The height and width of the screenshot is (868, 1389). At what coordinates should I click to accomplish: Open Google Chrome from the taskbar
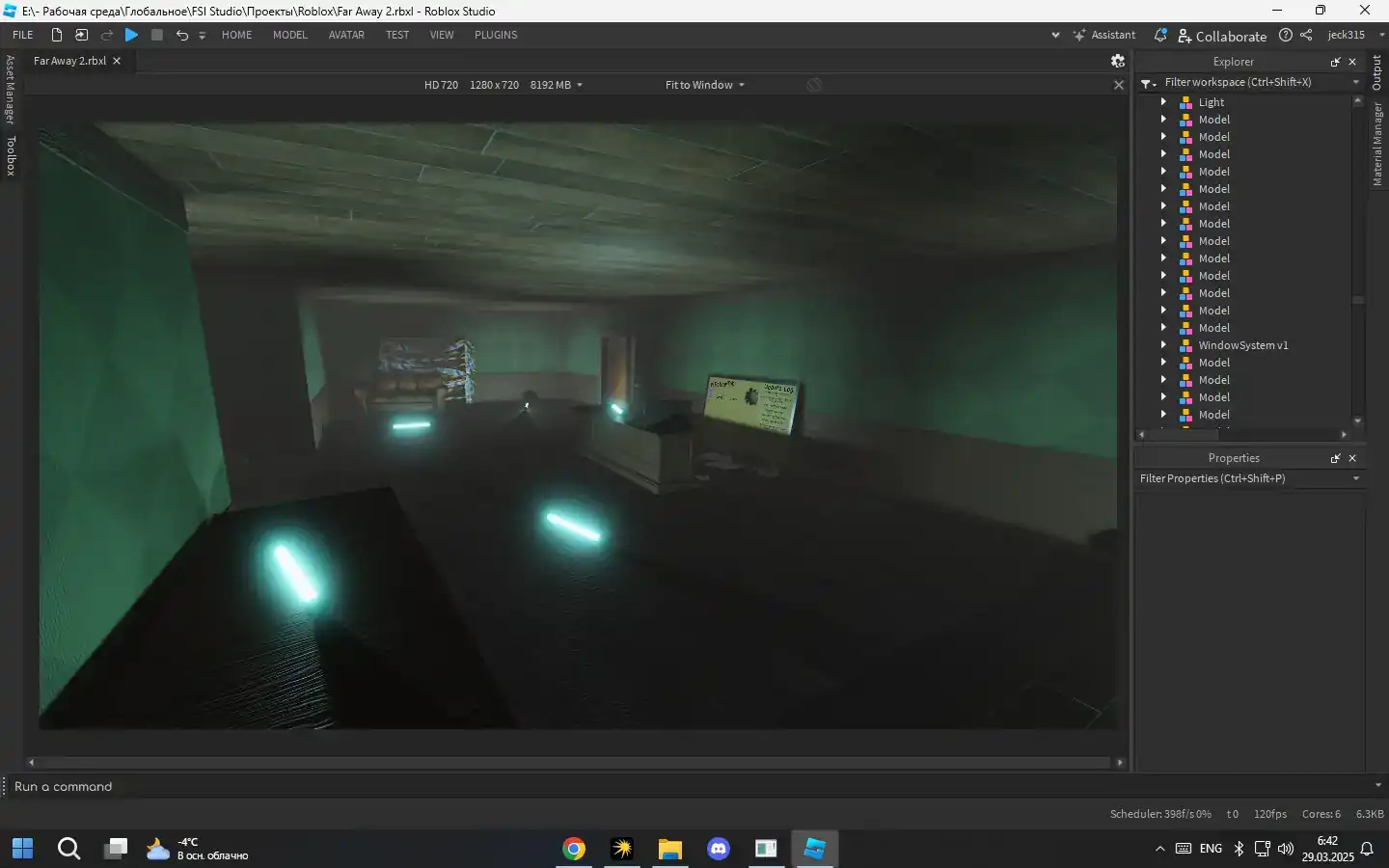[574, 849]
